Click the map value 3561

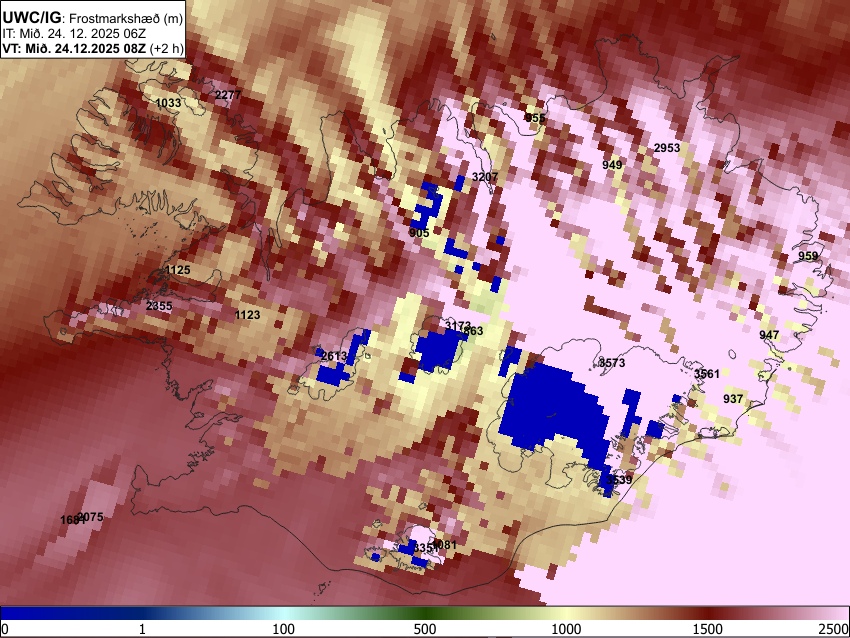[x=707, y=373]
